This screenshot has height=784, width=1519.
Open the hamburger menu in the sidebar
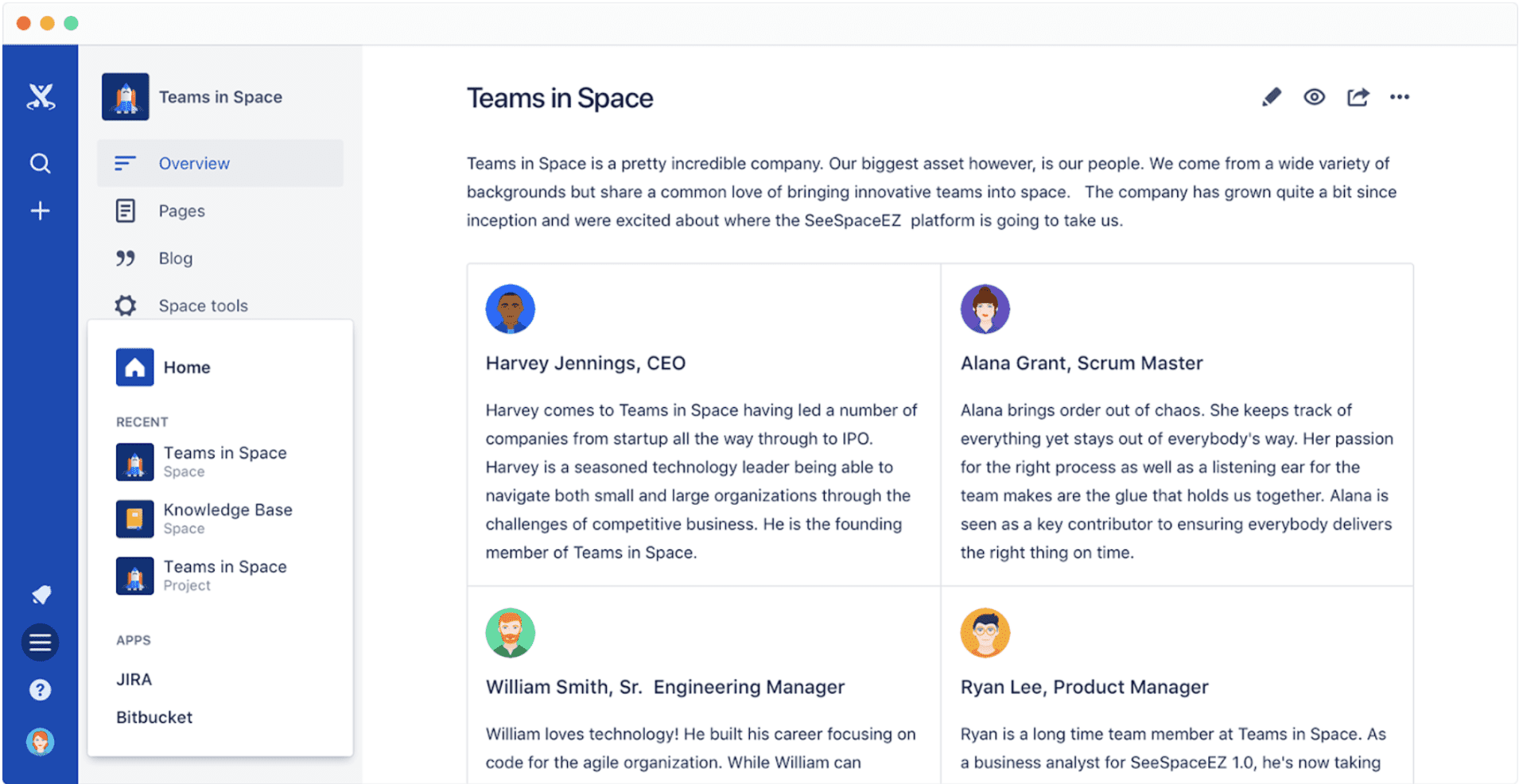(x=40, y=642)
